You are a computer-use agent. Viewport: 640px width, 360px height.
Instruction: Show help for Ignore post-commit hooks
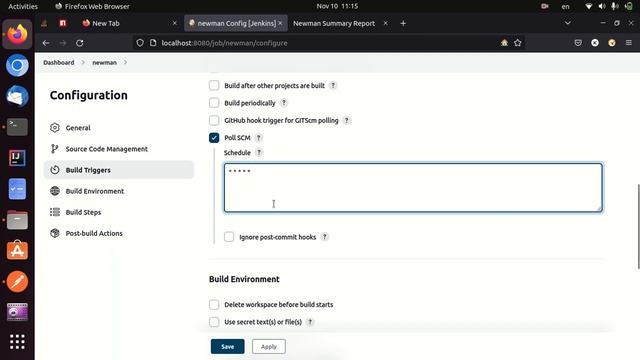[x=324, y=237]
